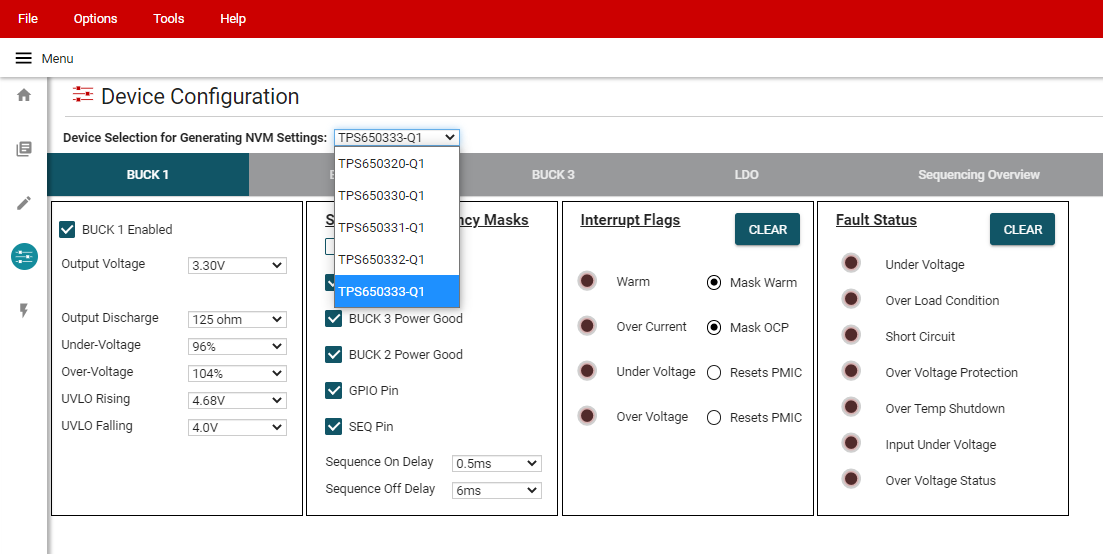Click the sliders configuration sidebar icon
Image resolution: width=1103 pixels, height=554 pixels.
(24, 257)
